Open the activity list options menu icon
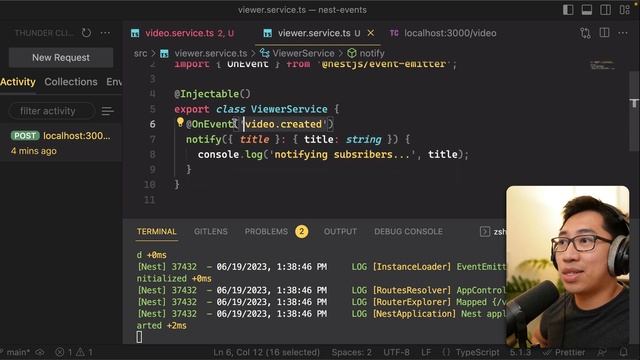 (x=107, y=111)
